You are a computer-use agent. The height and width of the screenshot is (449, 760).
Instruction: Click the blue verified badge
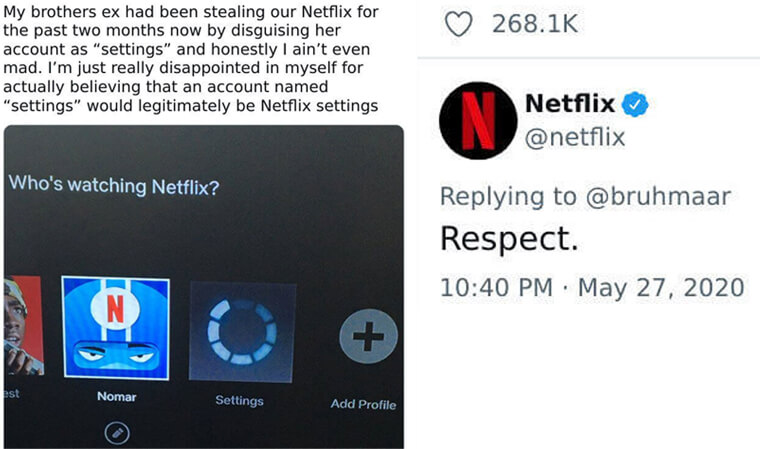click(x=635, y=104)
